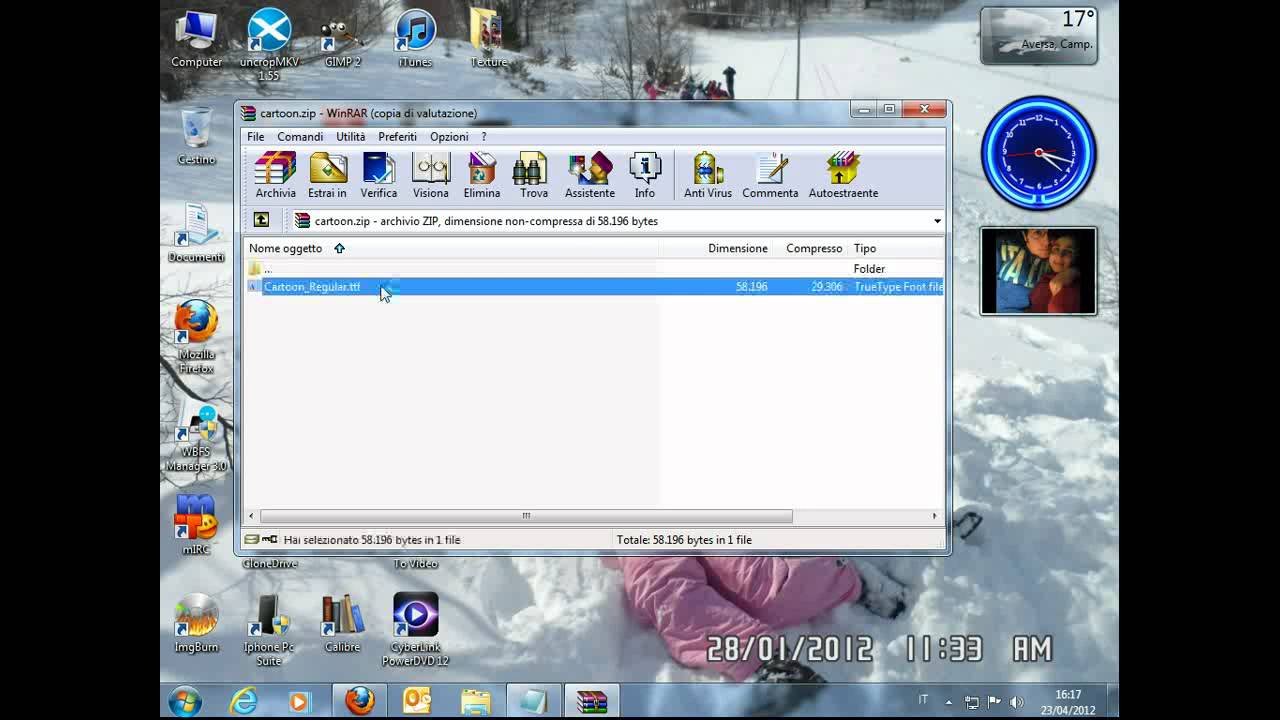Click the volume speaker tray icon

(1017, 702)
